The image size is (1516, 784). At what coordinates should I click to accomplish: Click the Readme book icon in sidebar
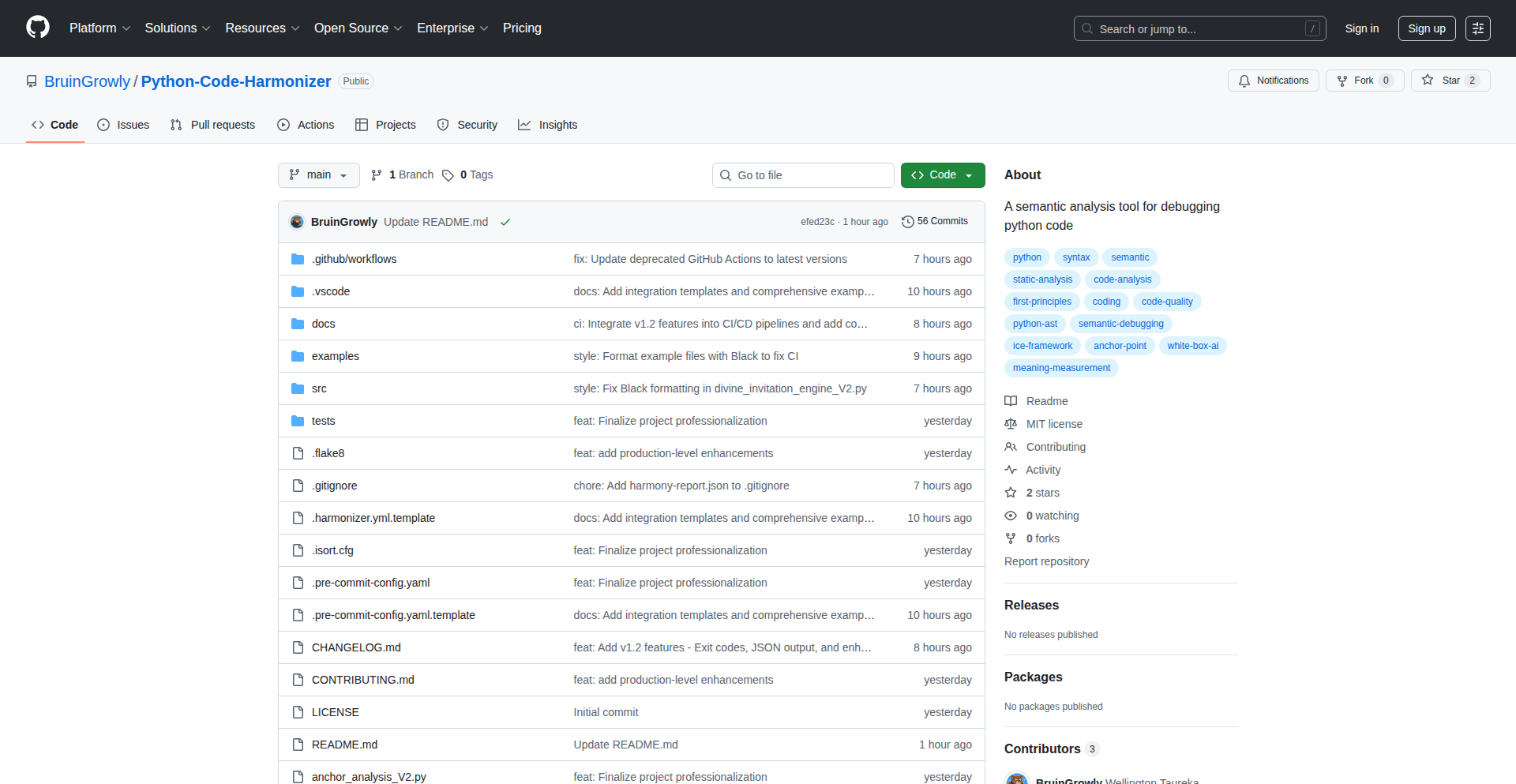pos(1011,400)
